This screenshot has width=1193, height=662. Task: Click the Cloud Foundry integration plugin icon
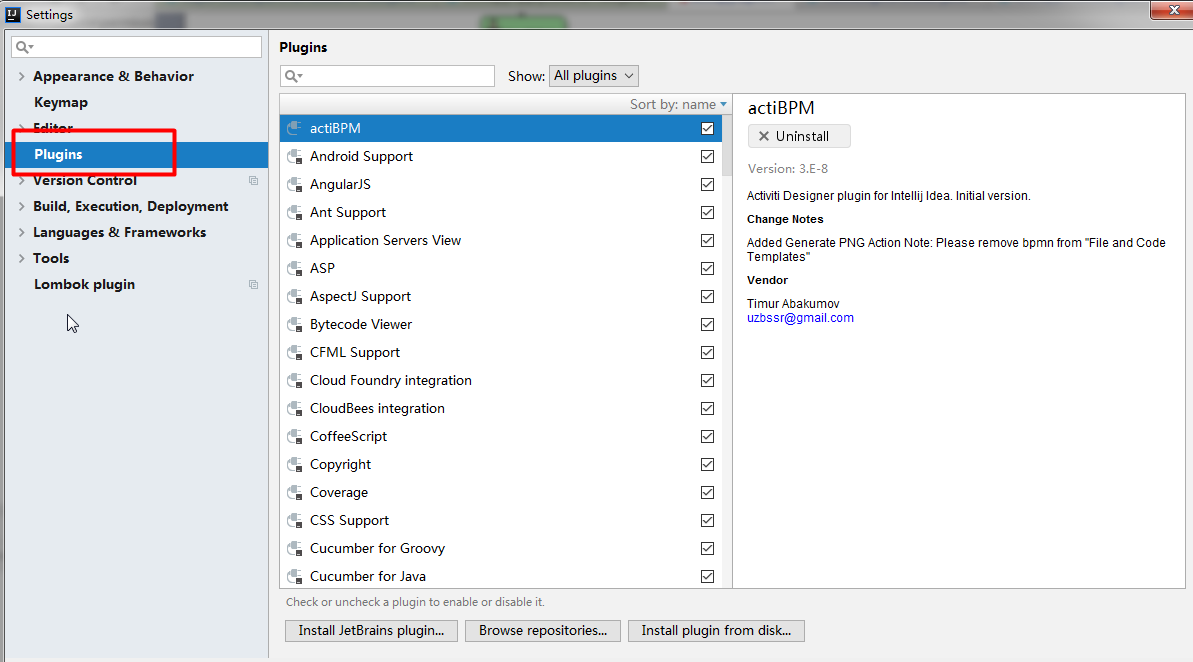coord(294,380)
